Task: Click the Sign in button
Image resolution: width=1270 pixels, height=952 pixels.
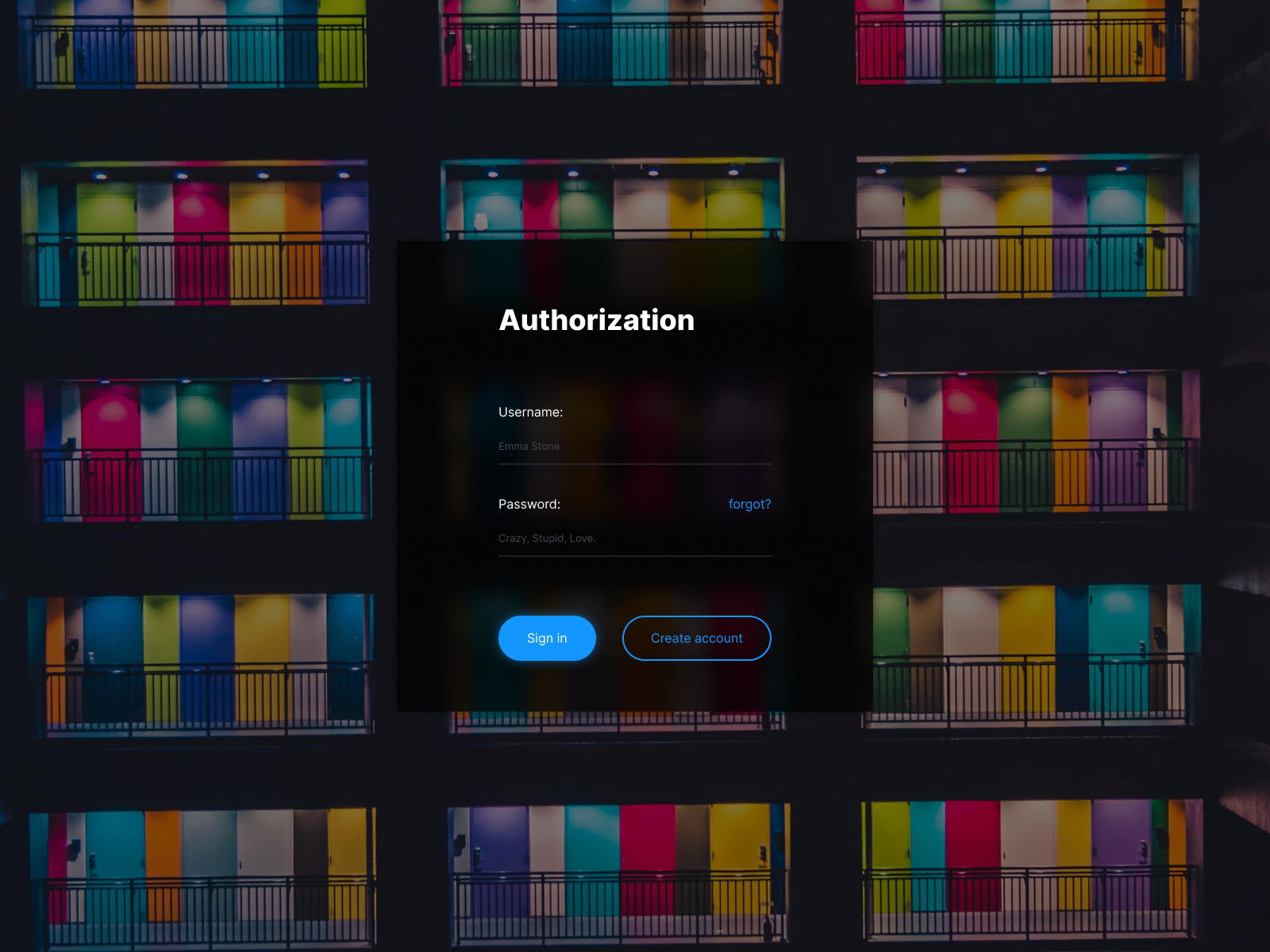Action: tap(547, 638)
